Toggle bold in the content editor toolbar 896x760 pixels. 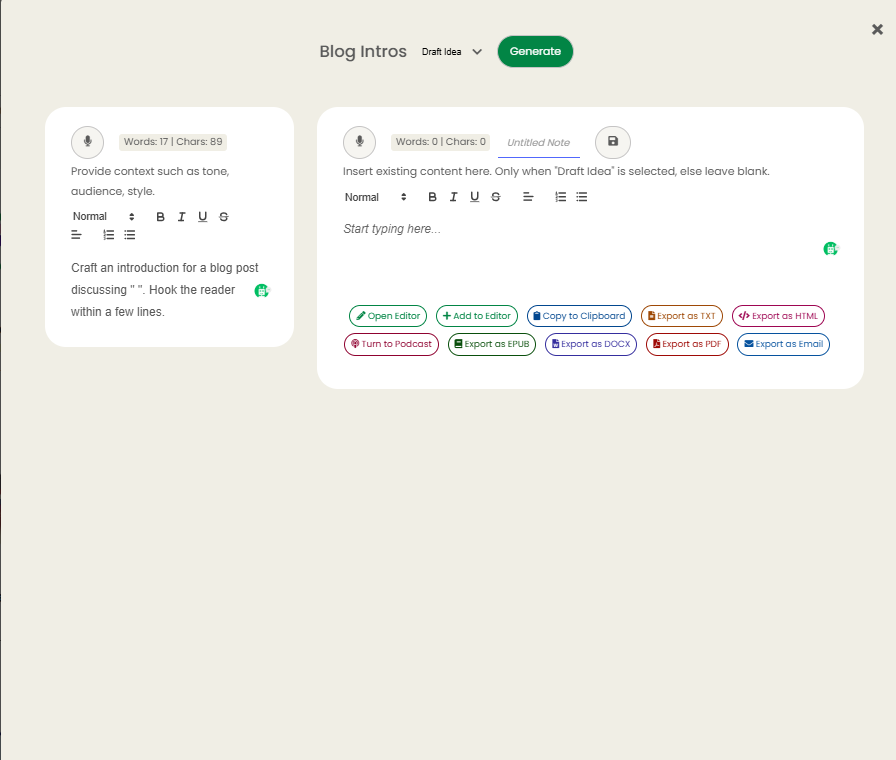click(433, 197)
